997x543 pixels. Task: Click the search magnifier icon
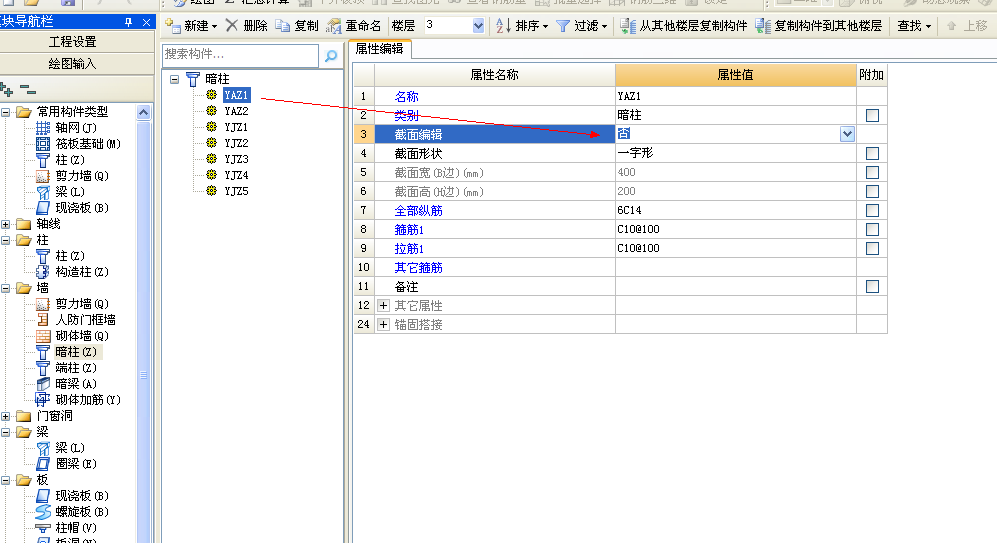coord(331,56)
